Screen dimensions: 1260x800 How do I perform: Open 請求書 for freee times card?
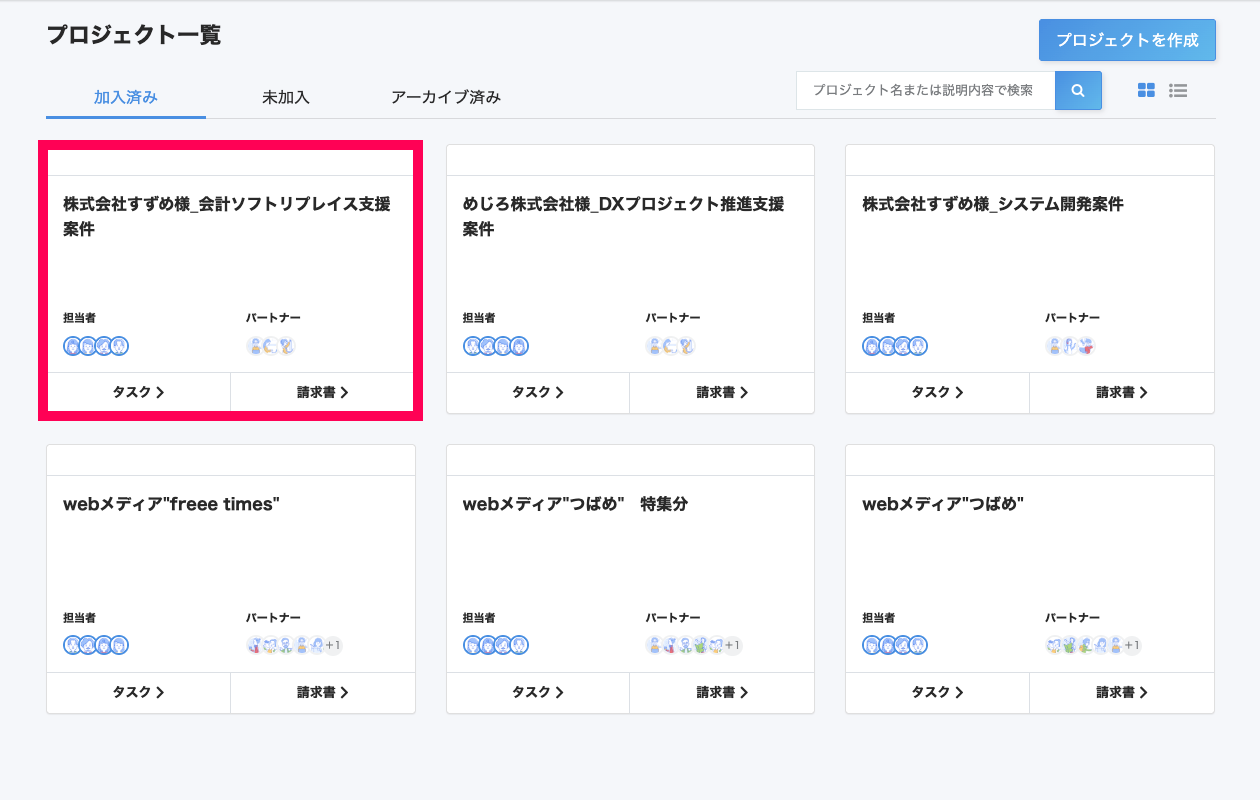coord(323,692)
